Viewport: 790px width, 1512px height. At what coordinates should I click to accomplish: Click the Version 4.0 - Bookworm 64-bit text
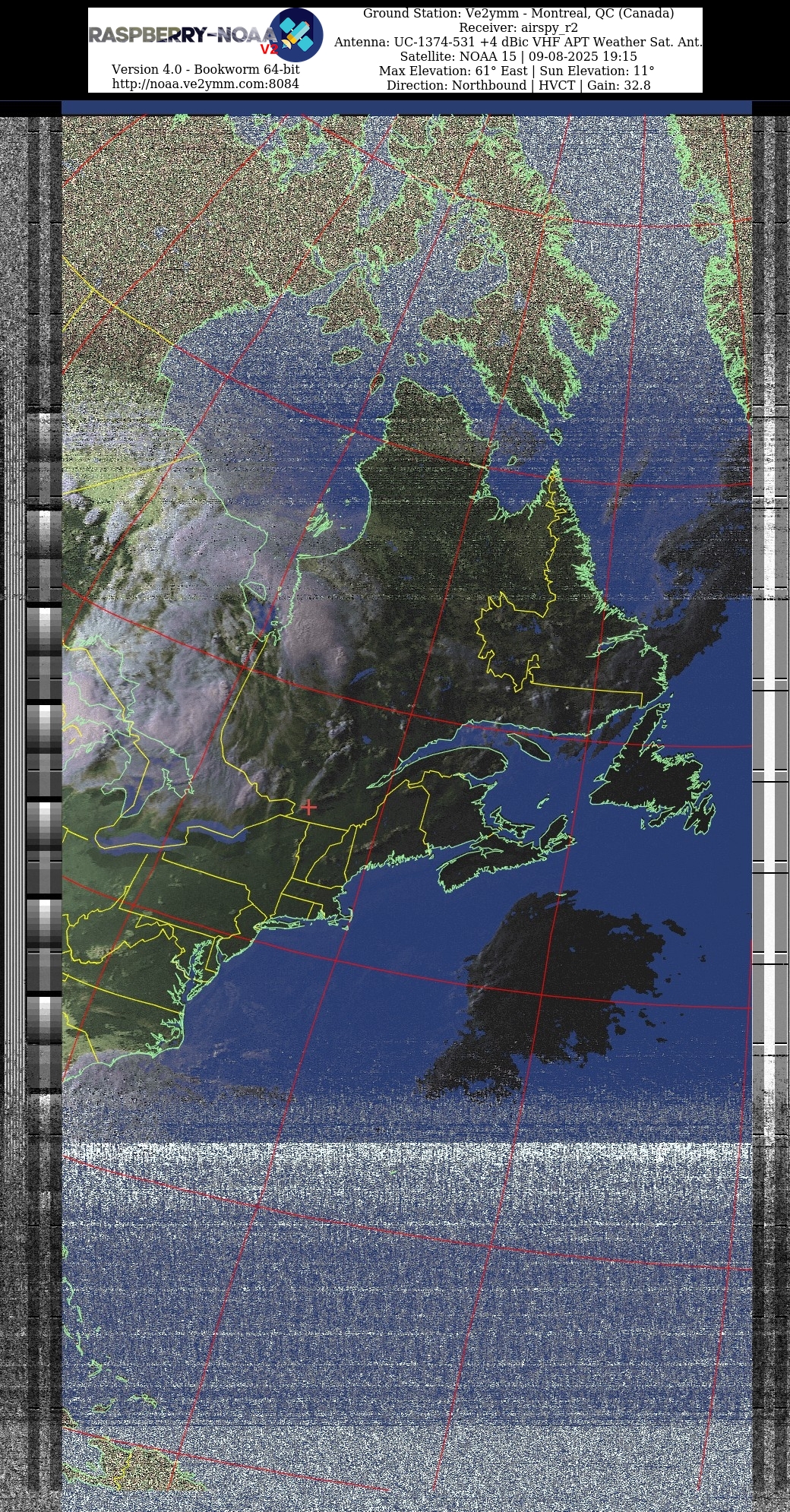click(205, 69)
